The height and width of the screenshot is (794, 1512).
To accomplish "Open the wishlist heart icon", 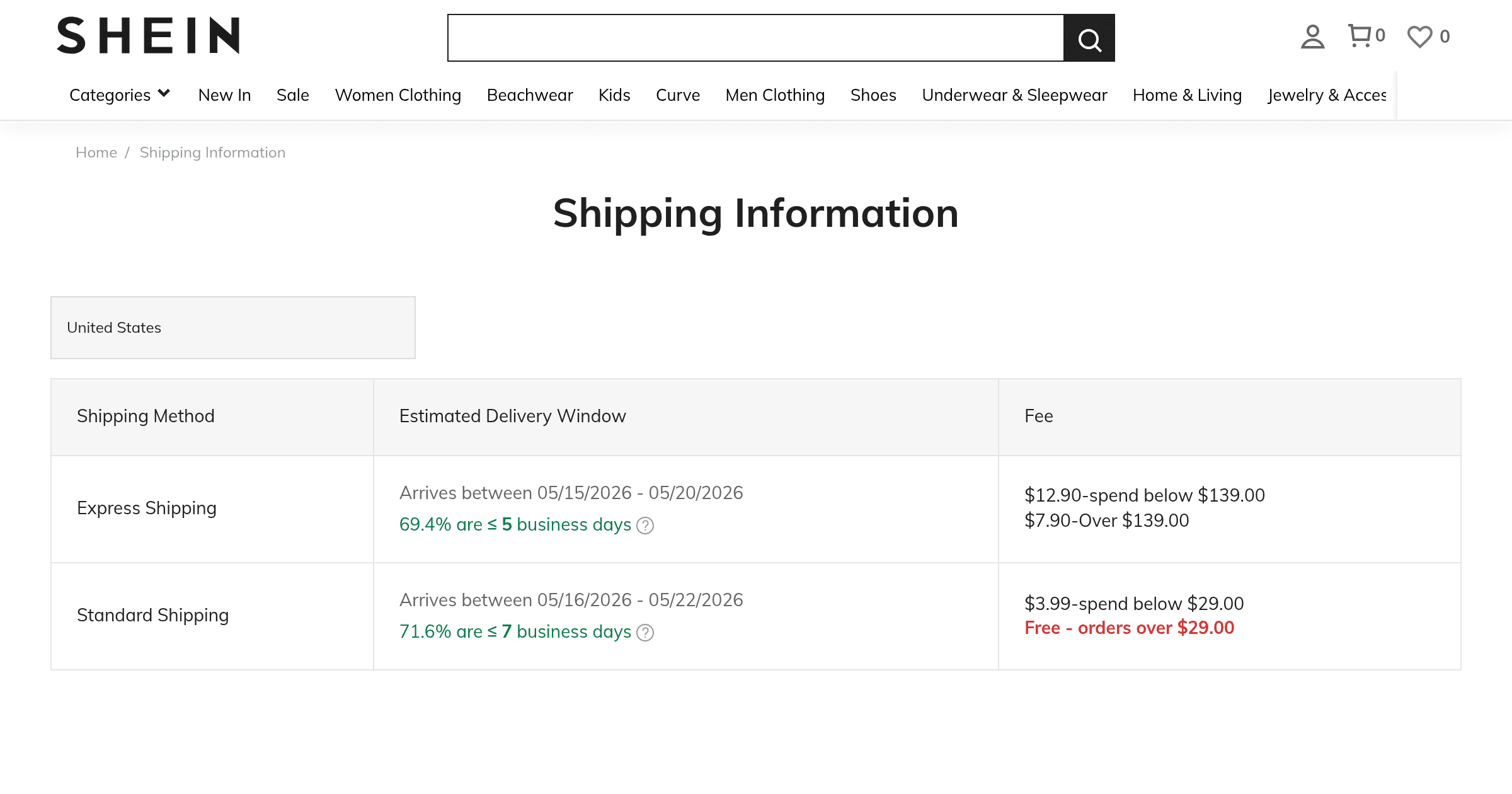I will coord(1420,37).
